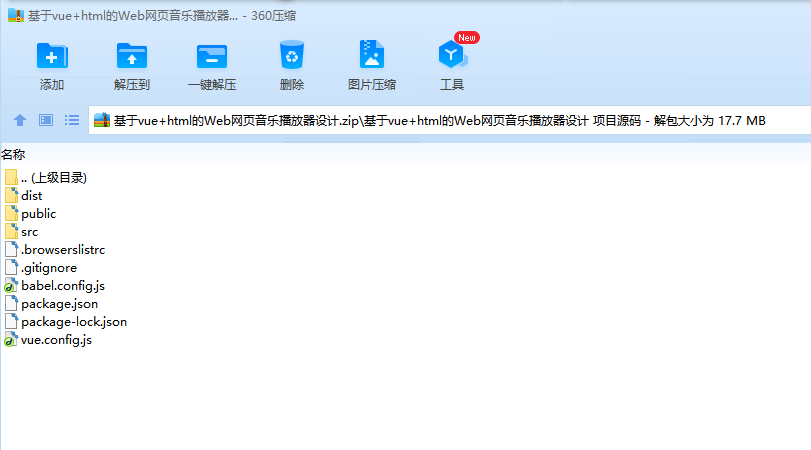This screenshot has width=811, height=450.
Task: Click the public folder icon
Action: pos(11,214)
